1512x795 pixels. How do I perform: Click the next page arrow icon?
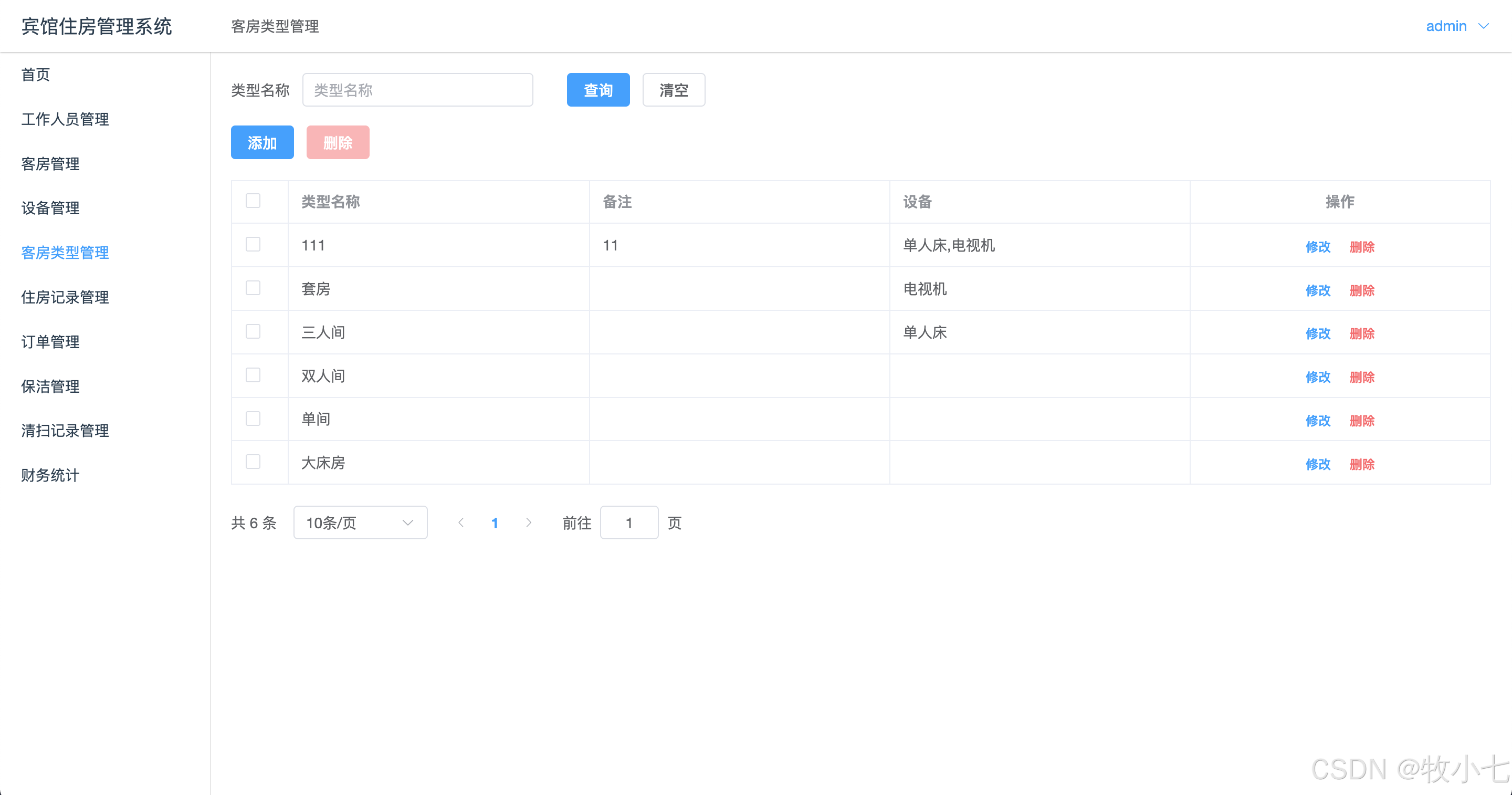tap(528, 522)
